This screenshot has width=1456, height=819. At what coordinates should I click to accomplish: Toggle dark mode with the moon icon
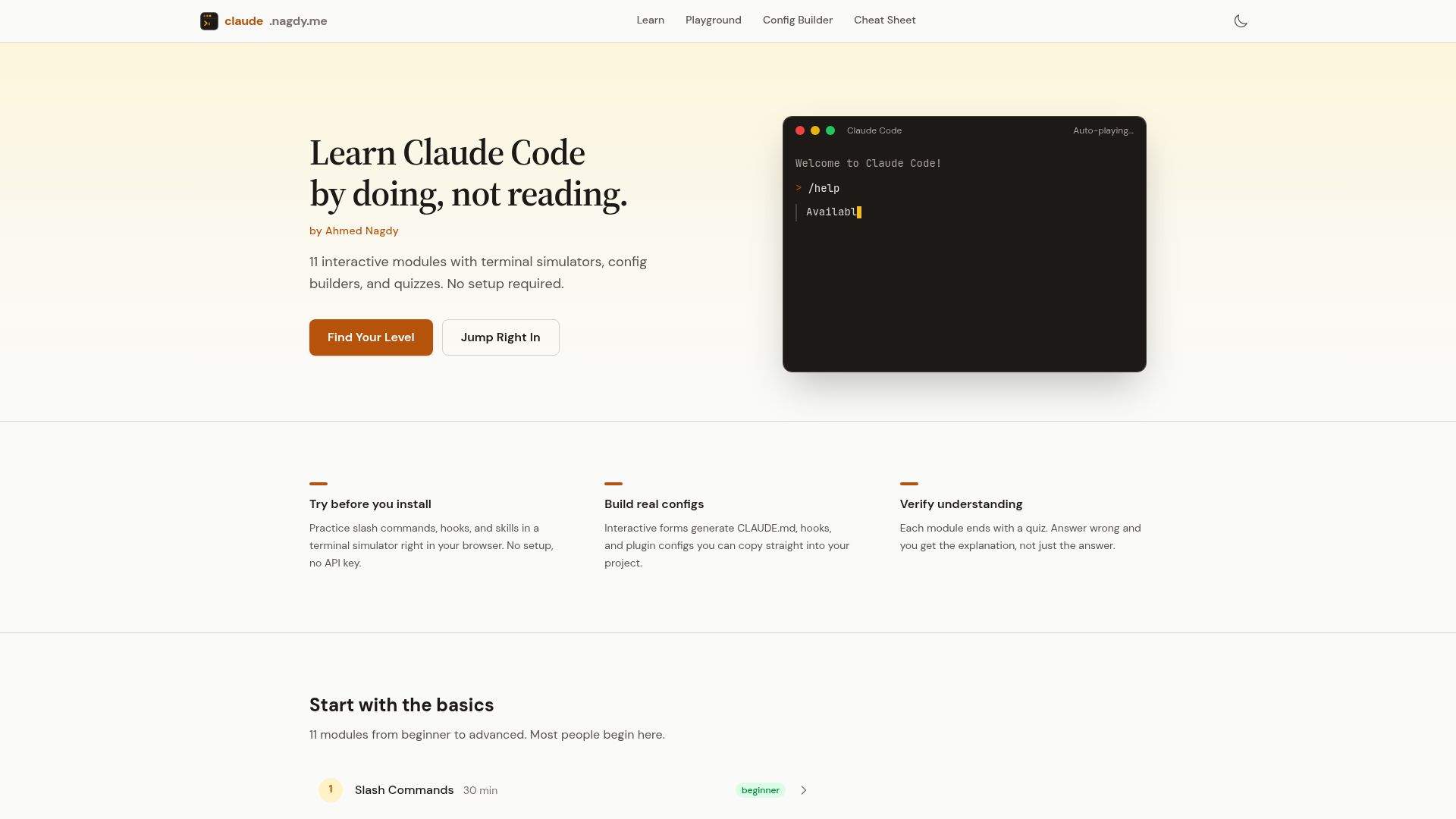(x=1241, y=21)
